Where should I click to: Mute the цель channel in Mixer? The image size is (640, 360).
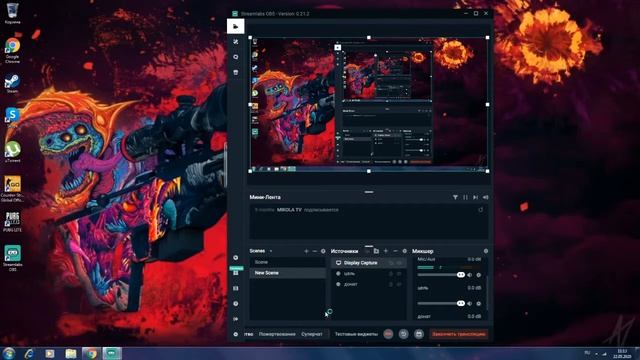click(470, 304)
